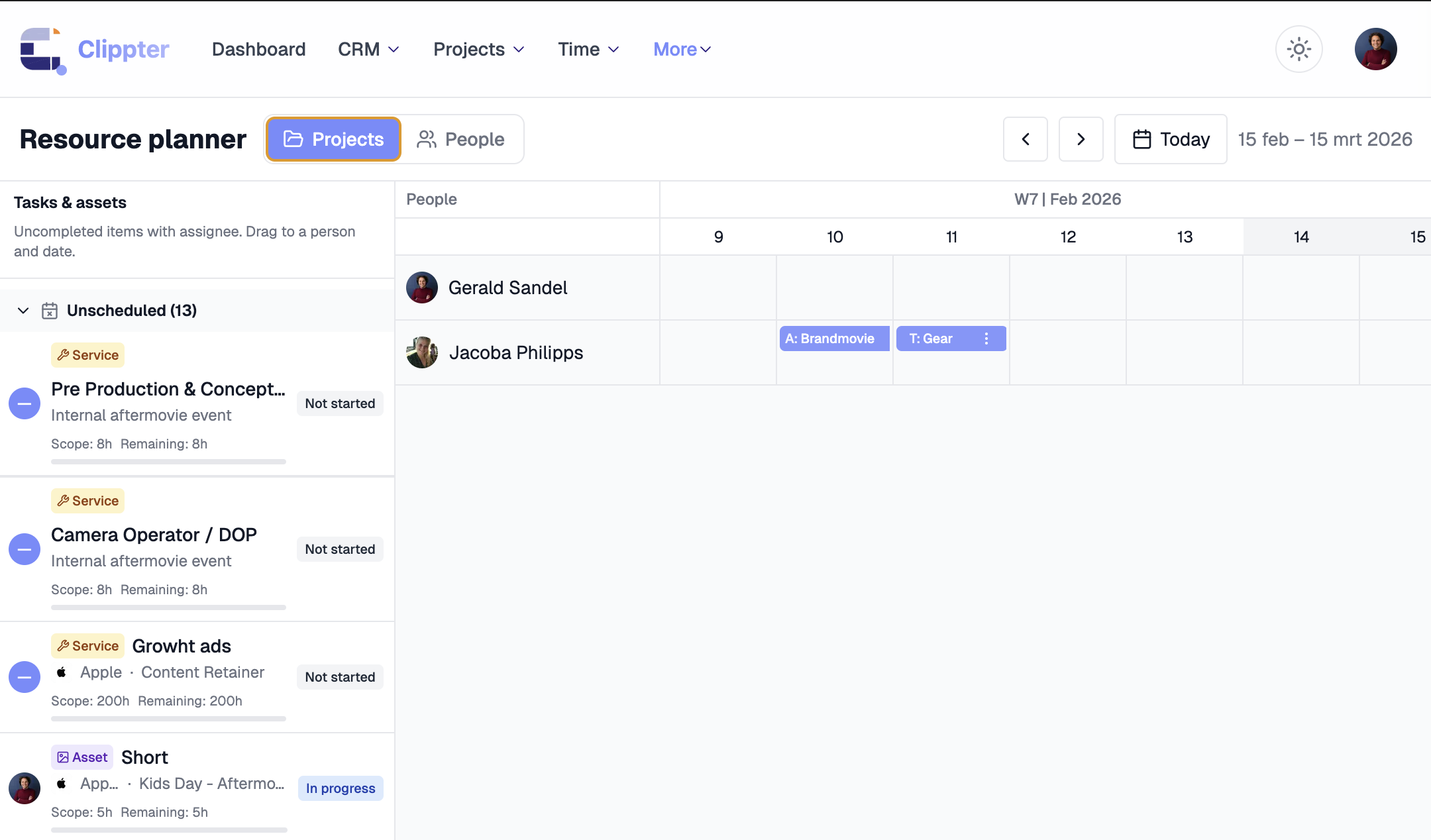Go to previous period with left arrow
1431x840 pixels.
[x=1025, y=139]
